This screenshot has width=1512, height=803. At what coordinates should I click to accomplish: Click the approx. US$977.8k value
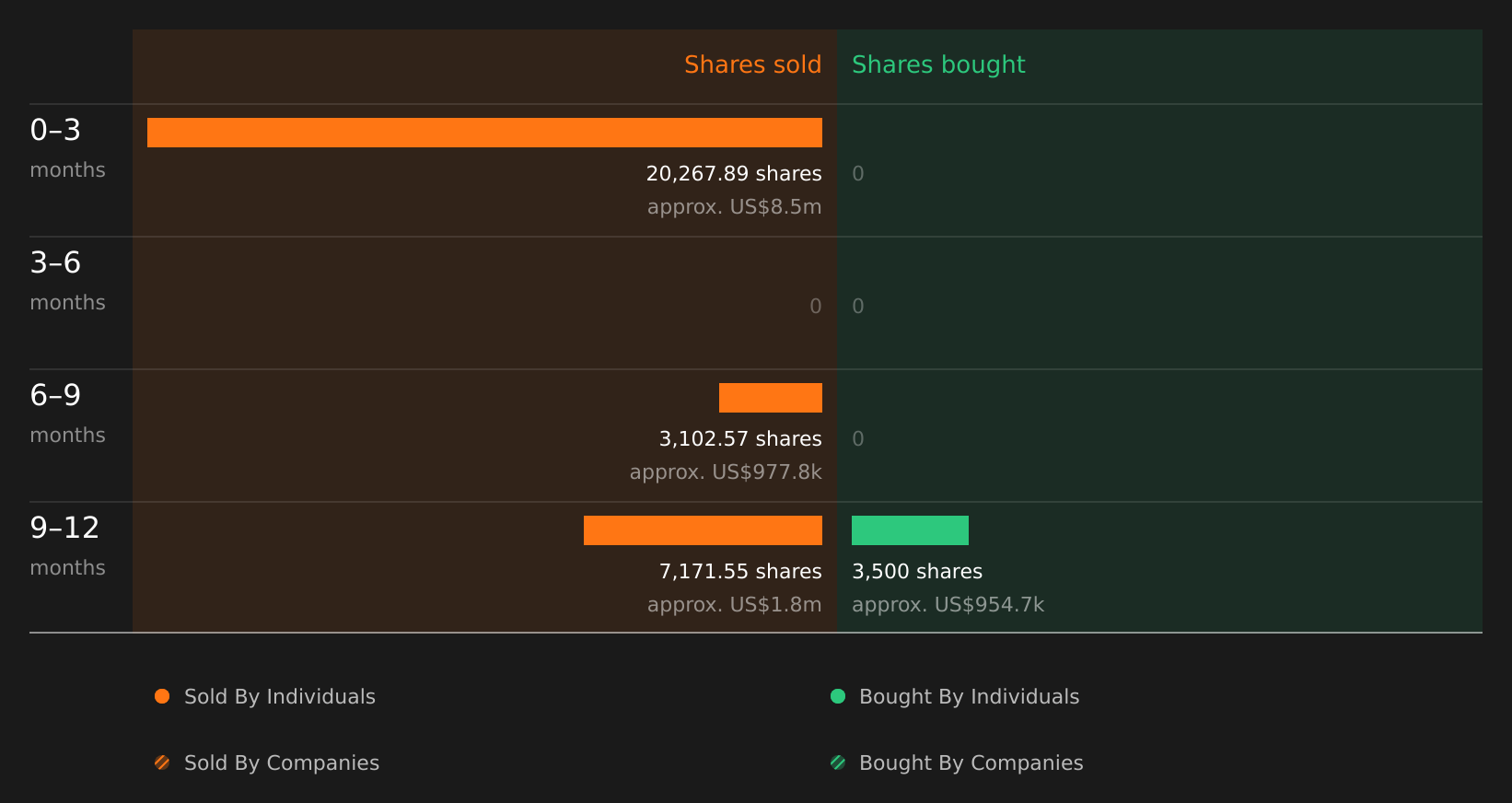click(x=726, y=472)
